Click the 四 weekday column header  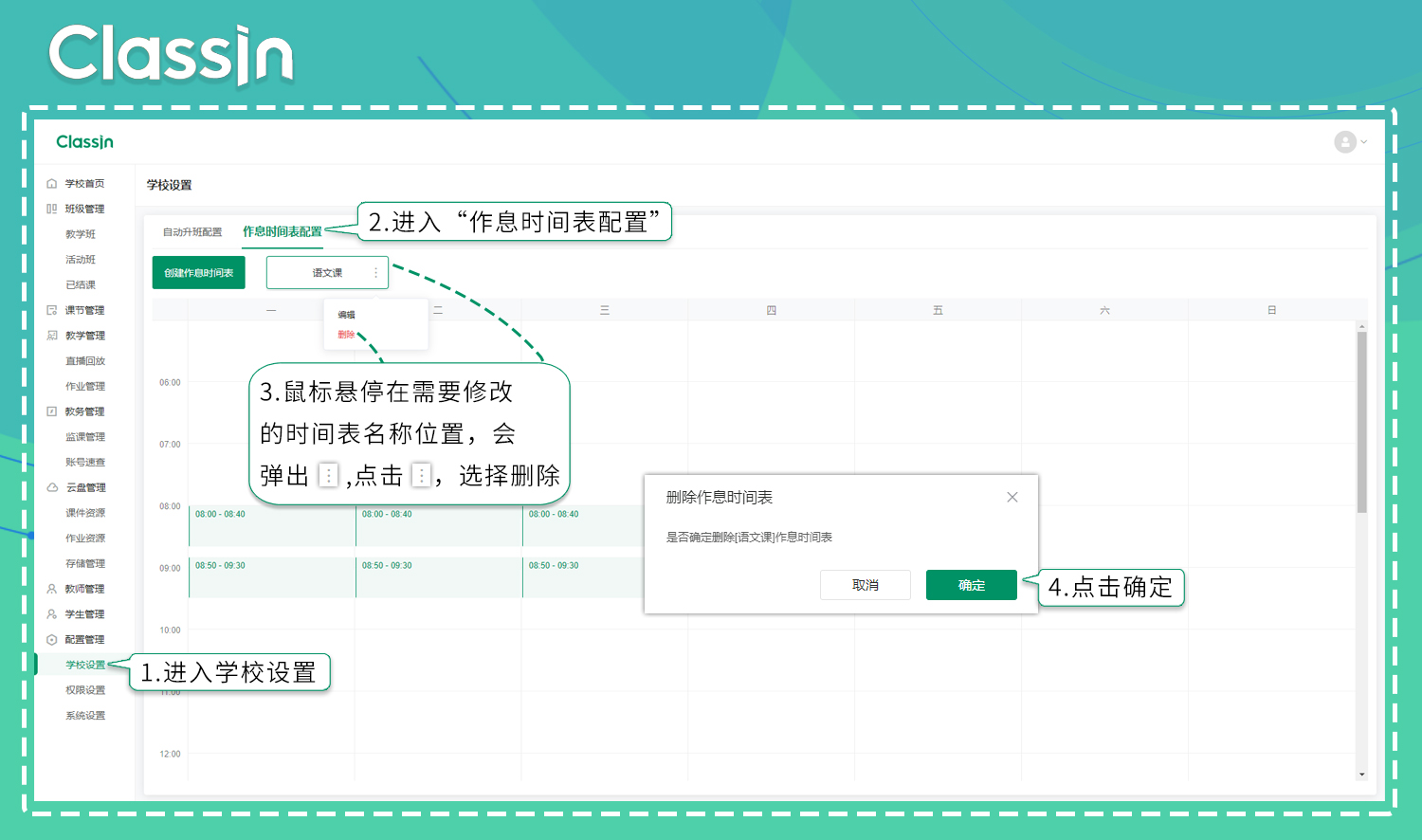tap(772, 310)
